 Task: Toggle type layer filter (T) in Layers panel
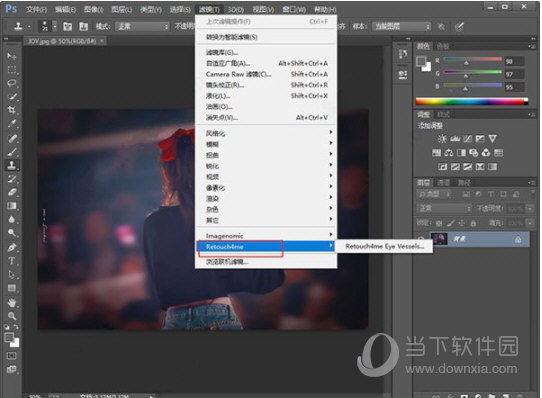tap(490, 194)
